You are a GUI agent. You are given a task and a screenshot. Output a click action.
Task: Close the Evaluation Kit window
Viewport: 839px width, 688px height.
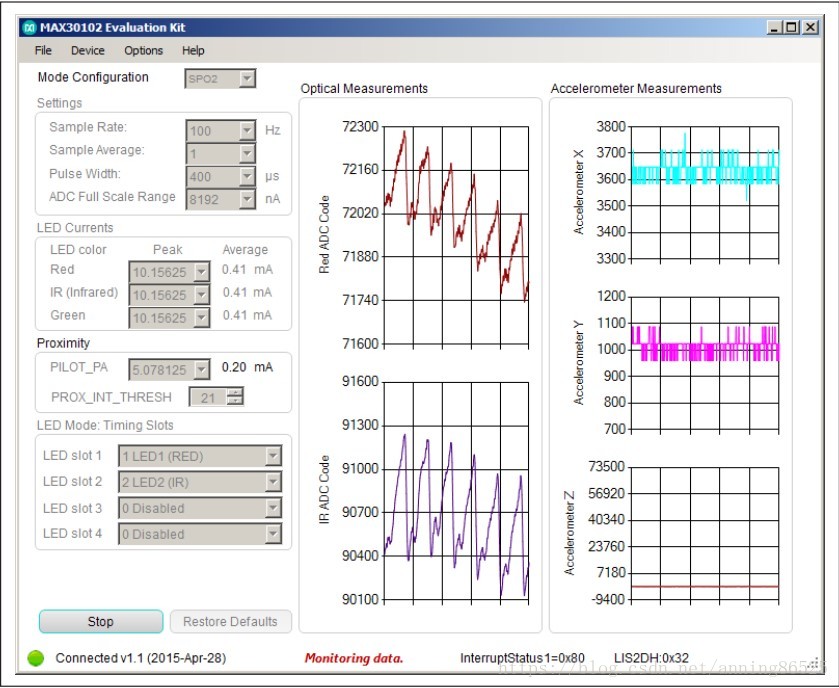(811, 27)
